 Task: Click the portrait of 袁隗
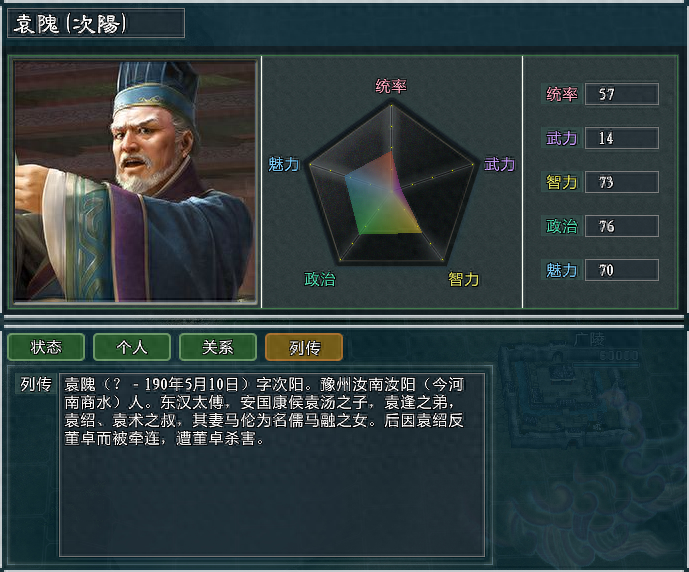coord(135,182)
